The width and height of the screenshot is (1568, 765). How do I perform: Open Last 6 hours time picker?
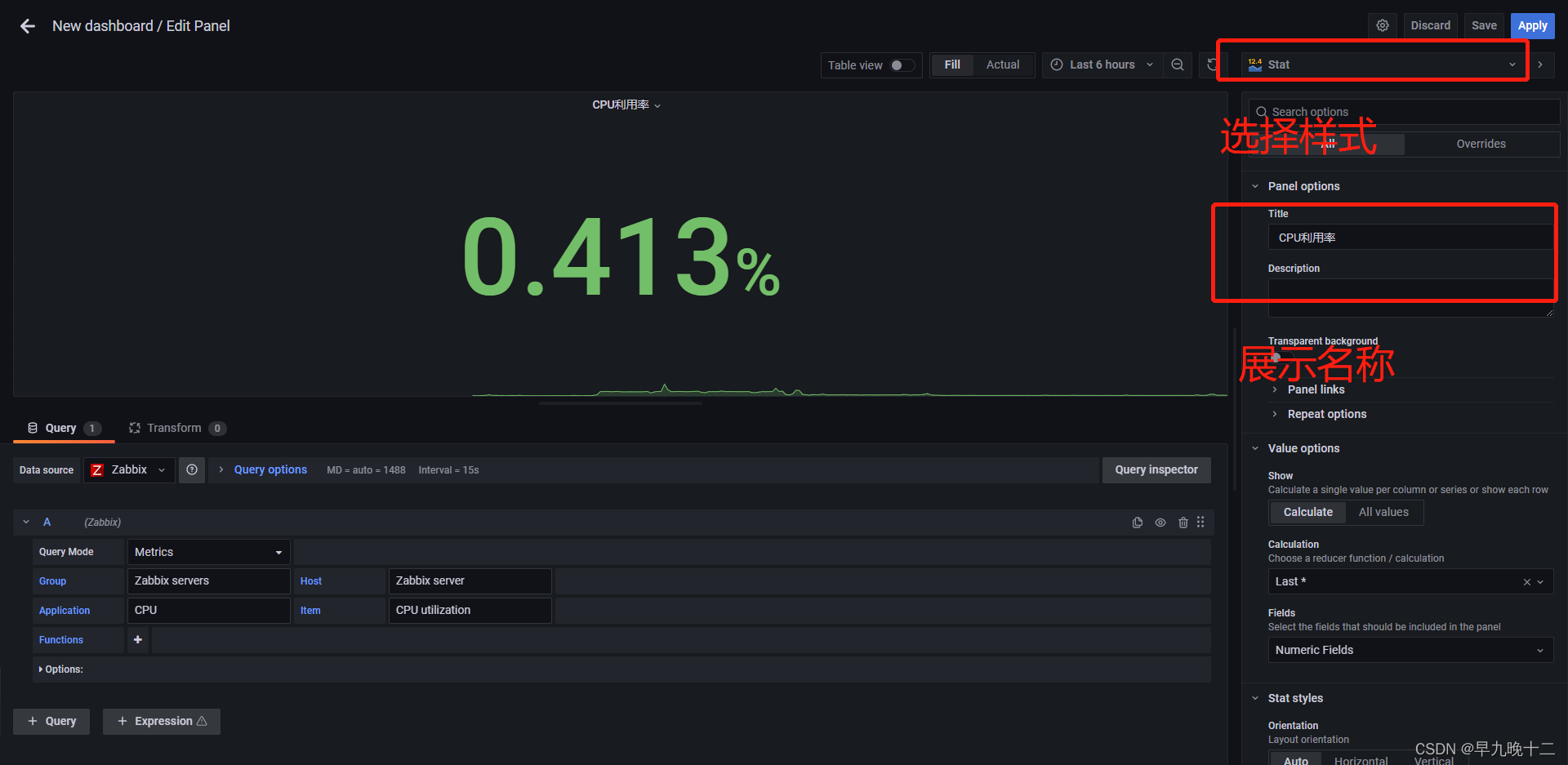click(x=1102, y=64)
